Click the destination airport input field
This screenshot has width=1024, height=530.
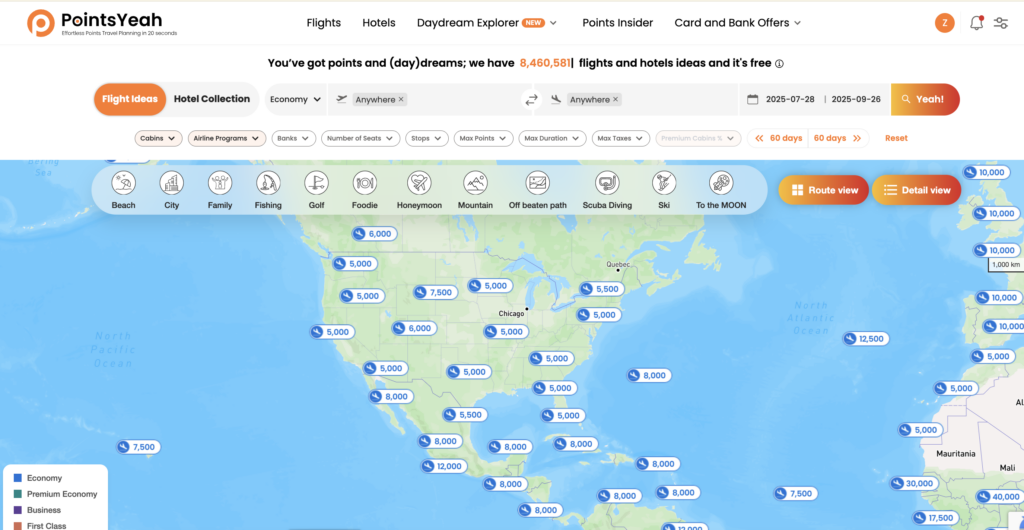point(636,100)
